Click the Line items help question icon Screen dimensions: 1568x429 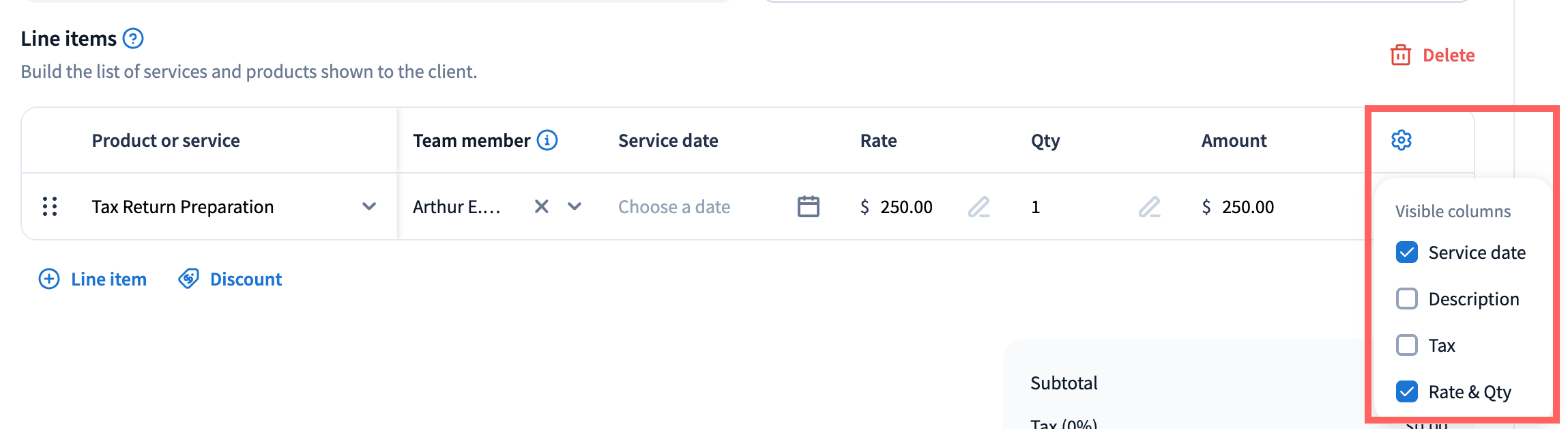[x=133, y=39]
